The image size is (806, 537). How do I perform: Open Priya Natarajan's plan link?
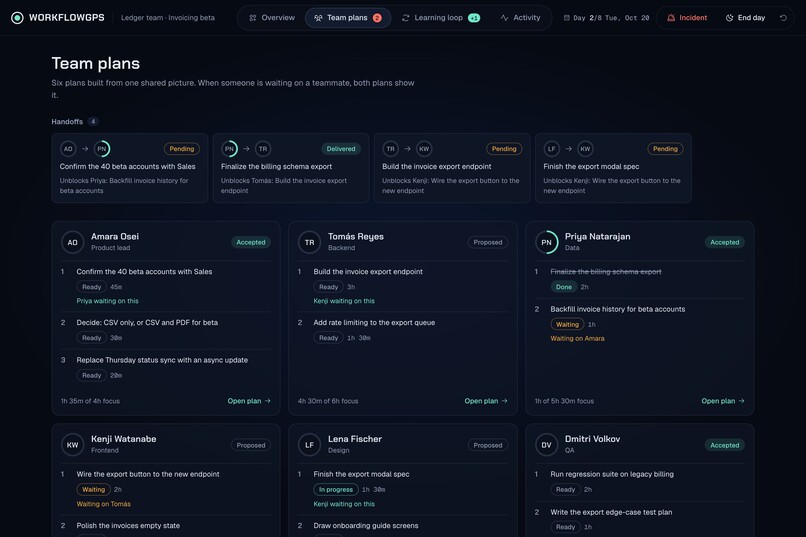coord(723,401)
